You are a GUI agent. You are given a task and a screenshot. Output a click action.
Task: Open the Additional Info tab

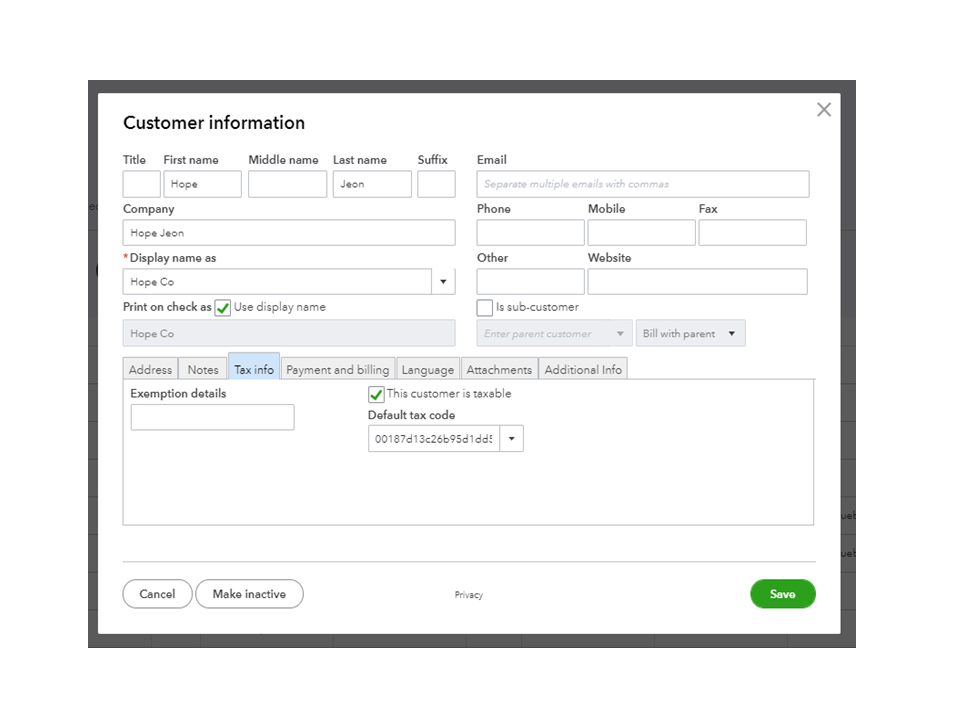[583, 369]
